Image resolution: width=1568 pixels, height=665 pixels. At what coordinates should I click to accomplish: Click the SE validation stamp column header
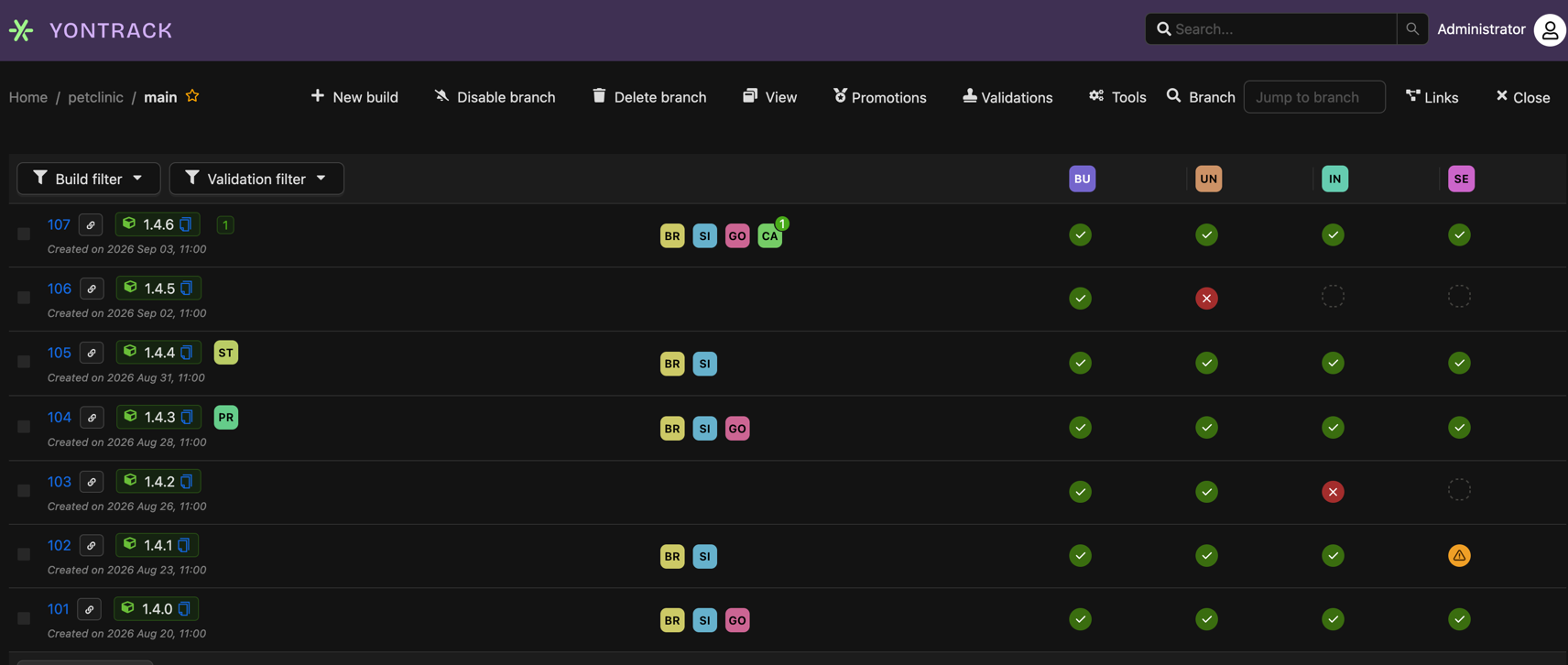pyautogui.click(x=1462, y=179)
